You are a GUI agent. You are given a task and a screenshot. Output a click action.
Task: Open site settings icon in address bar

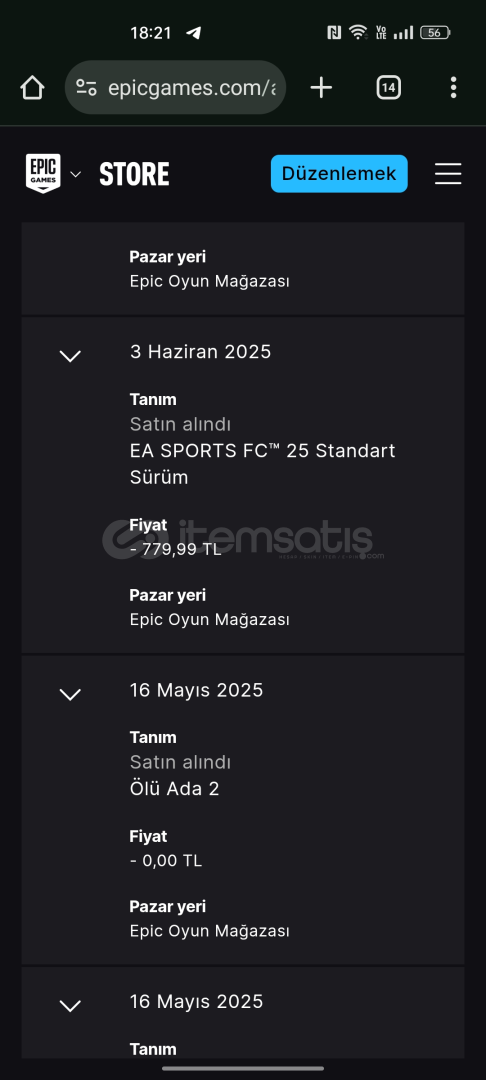(x=86, y=87)
